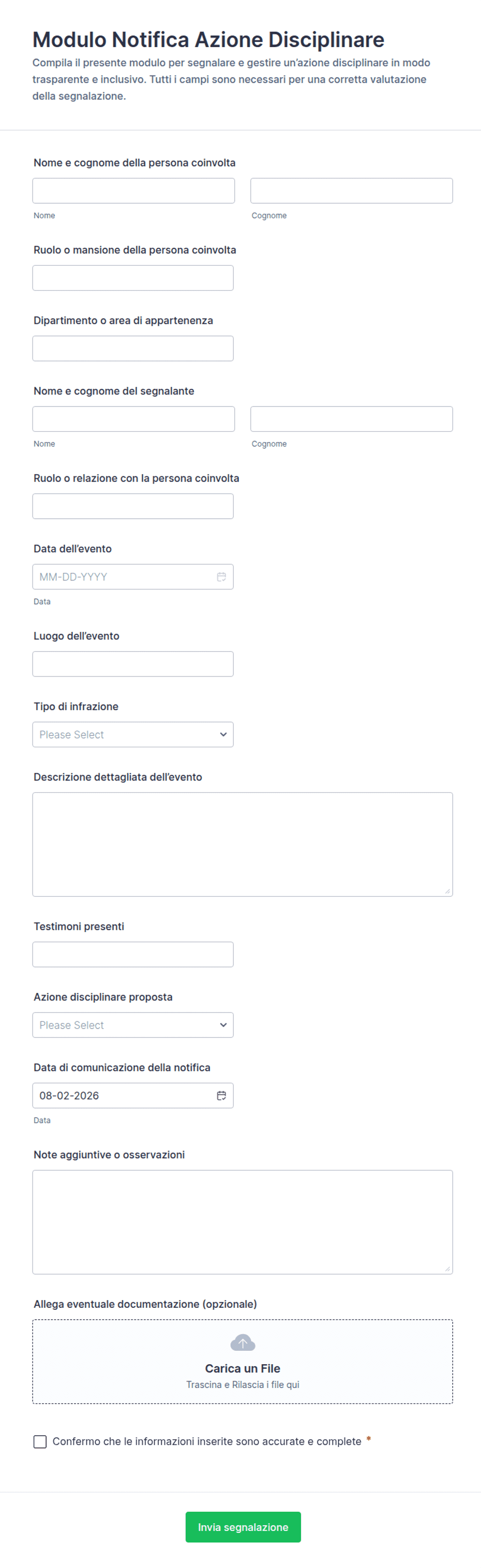
Task: Click the Luogo dell'evento input
Action: tap(133, 664)
